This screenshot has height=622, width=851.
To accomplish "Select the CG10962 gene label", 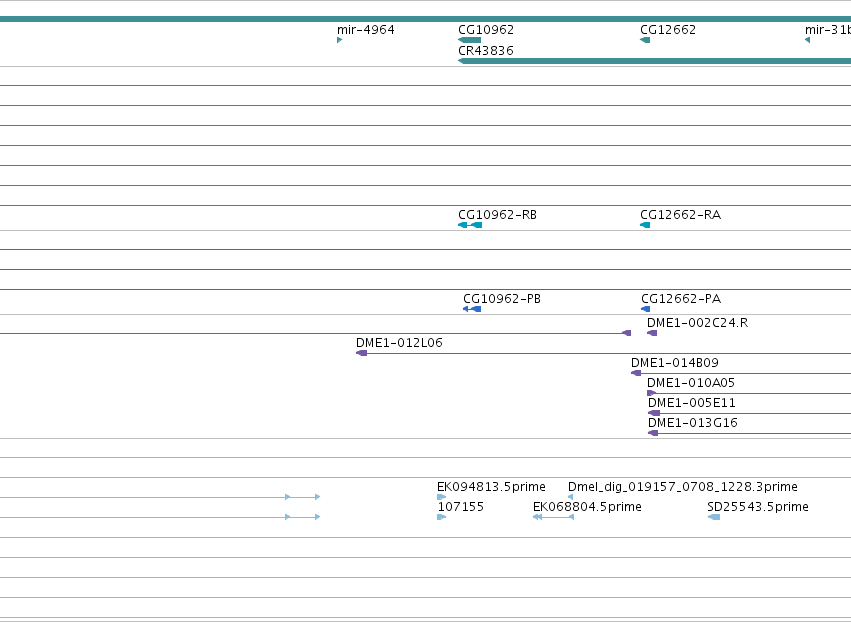I will pos(486,30).
